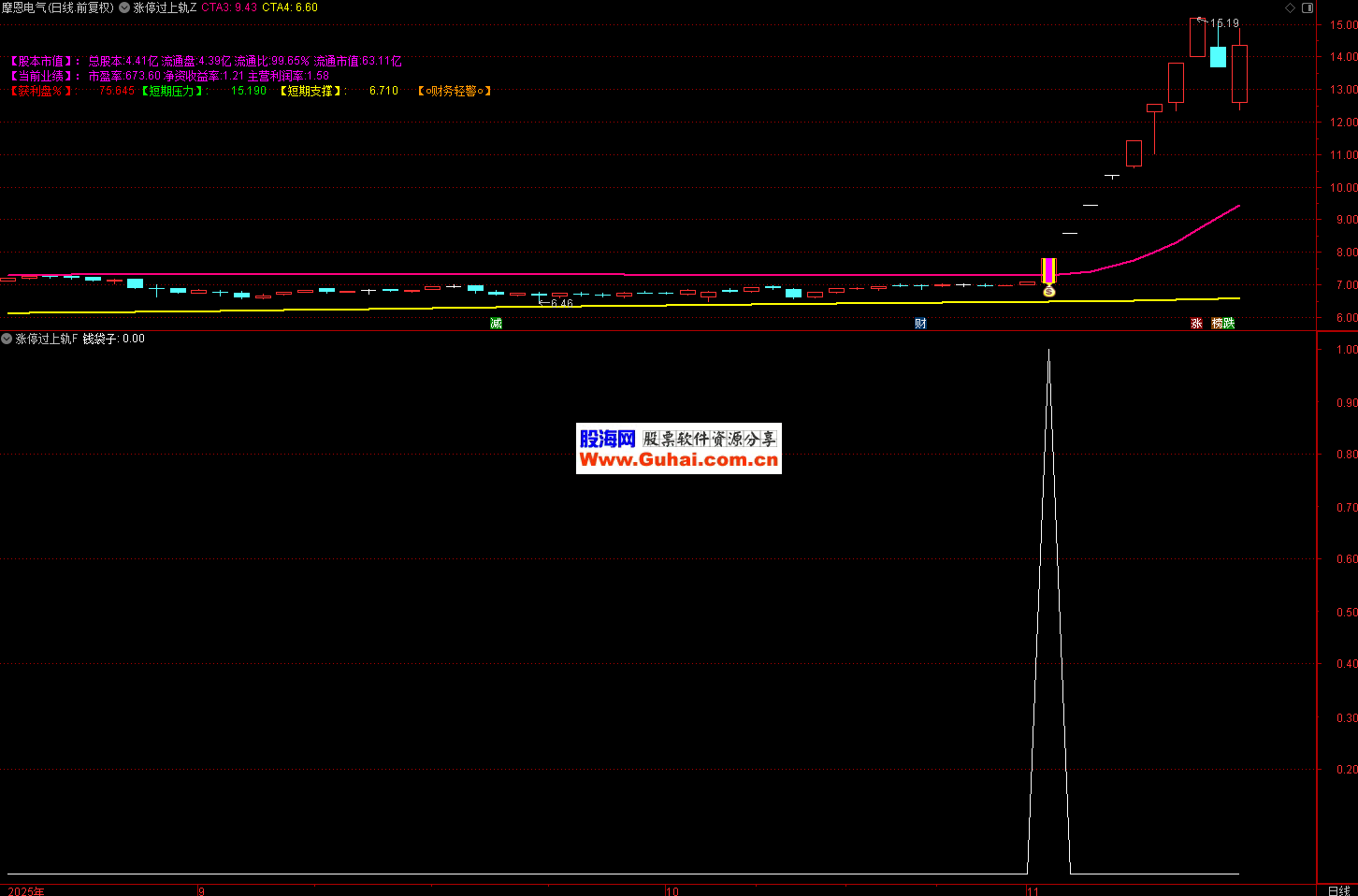Click the month 10 marker on time axis
This screenshot has height=896, width=1358.
tap(672, 891)
